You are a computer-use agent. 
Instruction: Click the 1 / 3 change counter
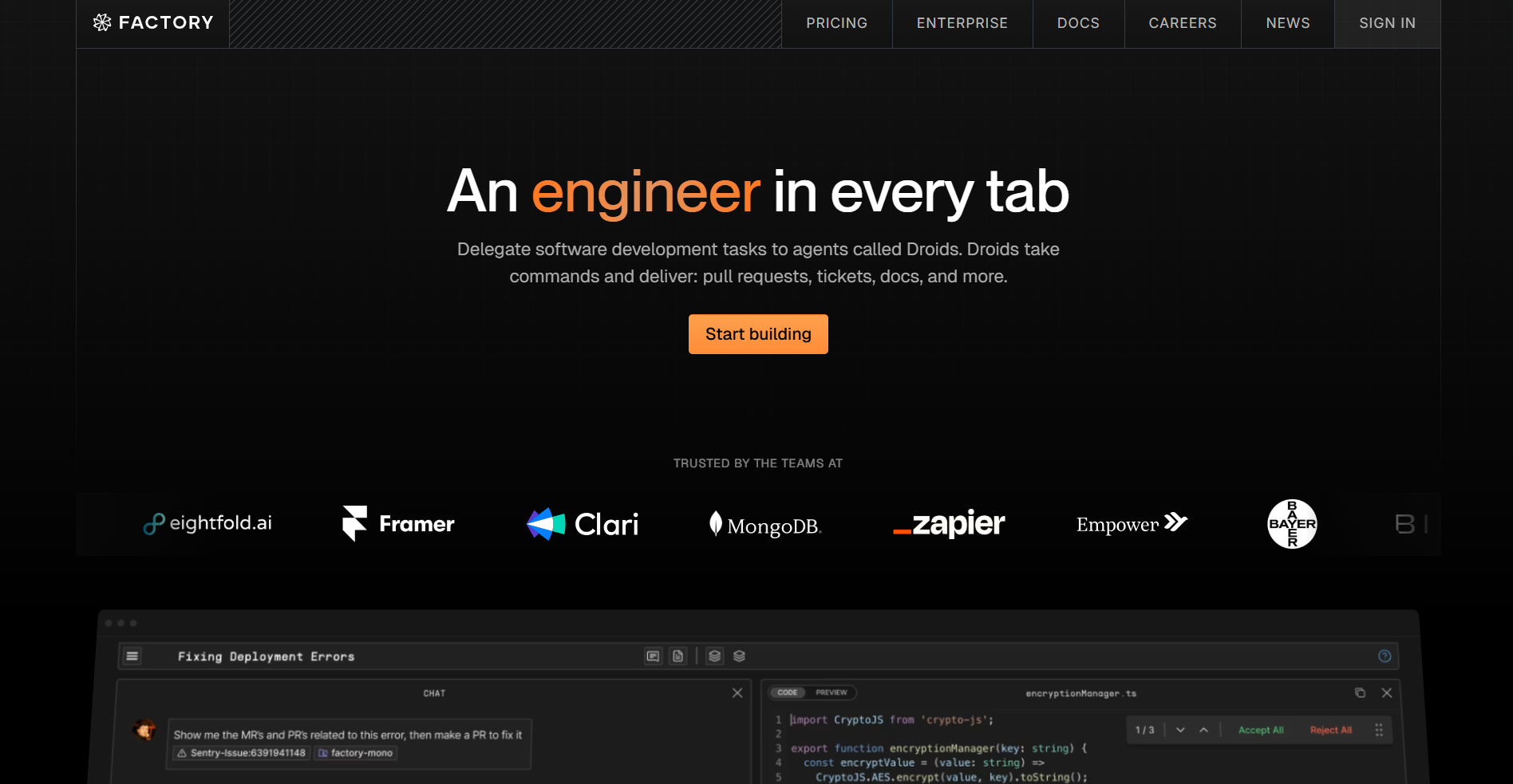coord(1144,730)
